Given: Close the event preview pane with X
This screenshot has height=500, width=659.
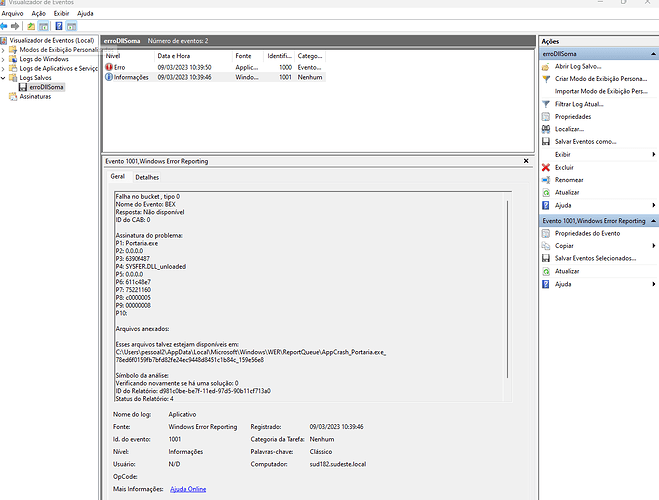Looking at the screenshot, I should [x=526, y=161].
